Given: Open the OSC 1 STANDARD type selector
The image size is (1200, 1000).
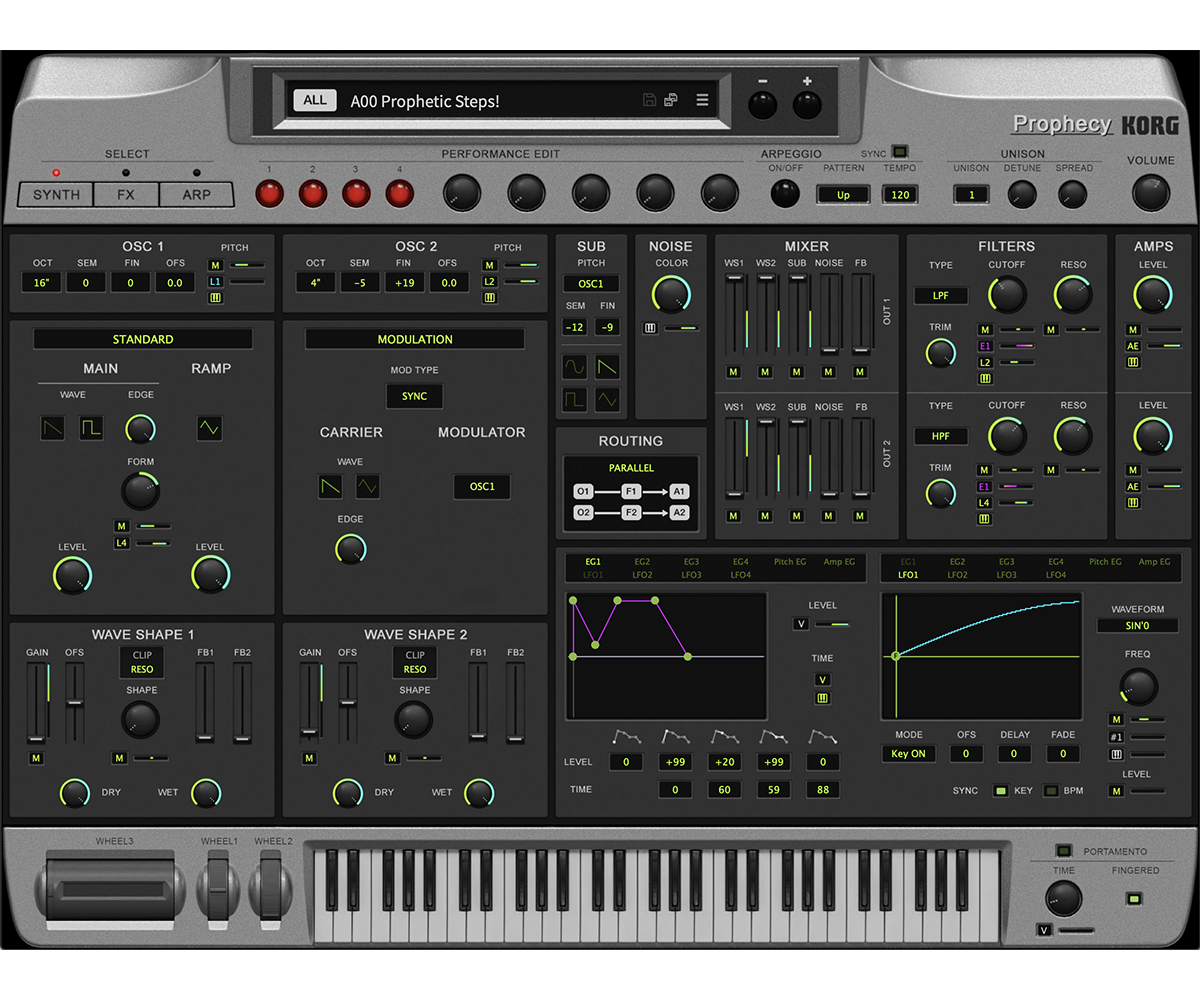Looking at the screenshot, I should click(143, 339).
